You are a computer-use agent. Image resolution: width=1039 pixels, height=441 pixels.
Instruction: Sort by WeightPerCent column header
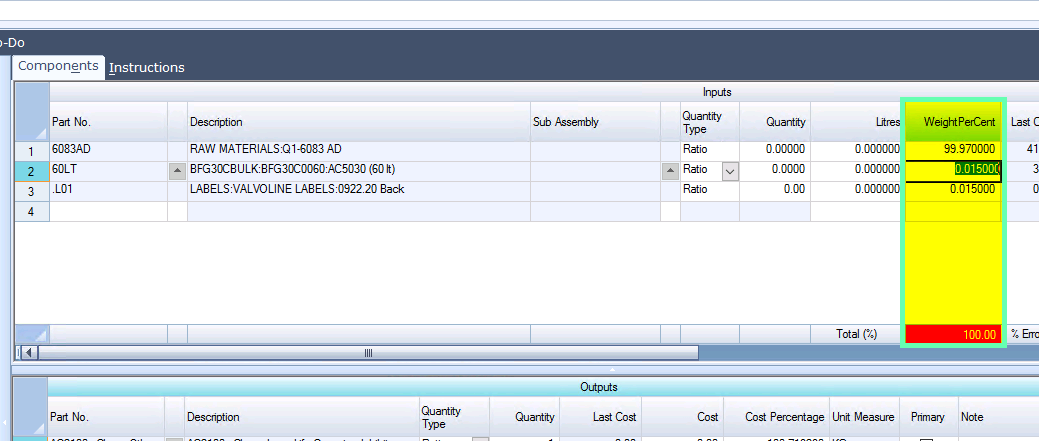(x=954, y=122)
